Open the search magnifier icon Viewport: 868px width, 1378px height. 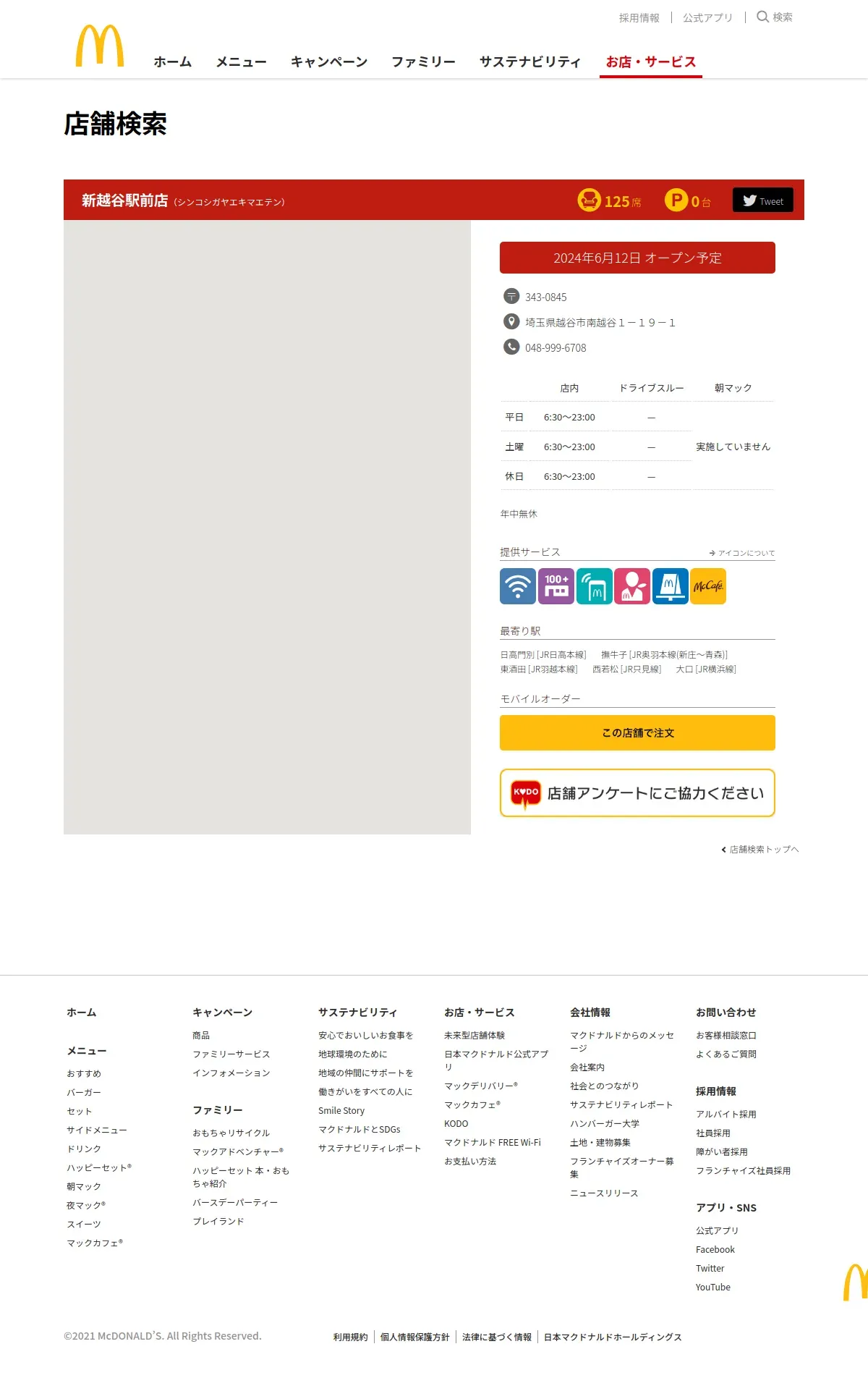[762, 17]
